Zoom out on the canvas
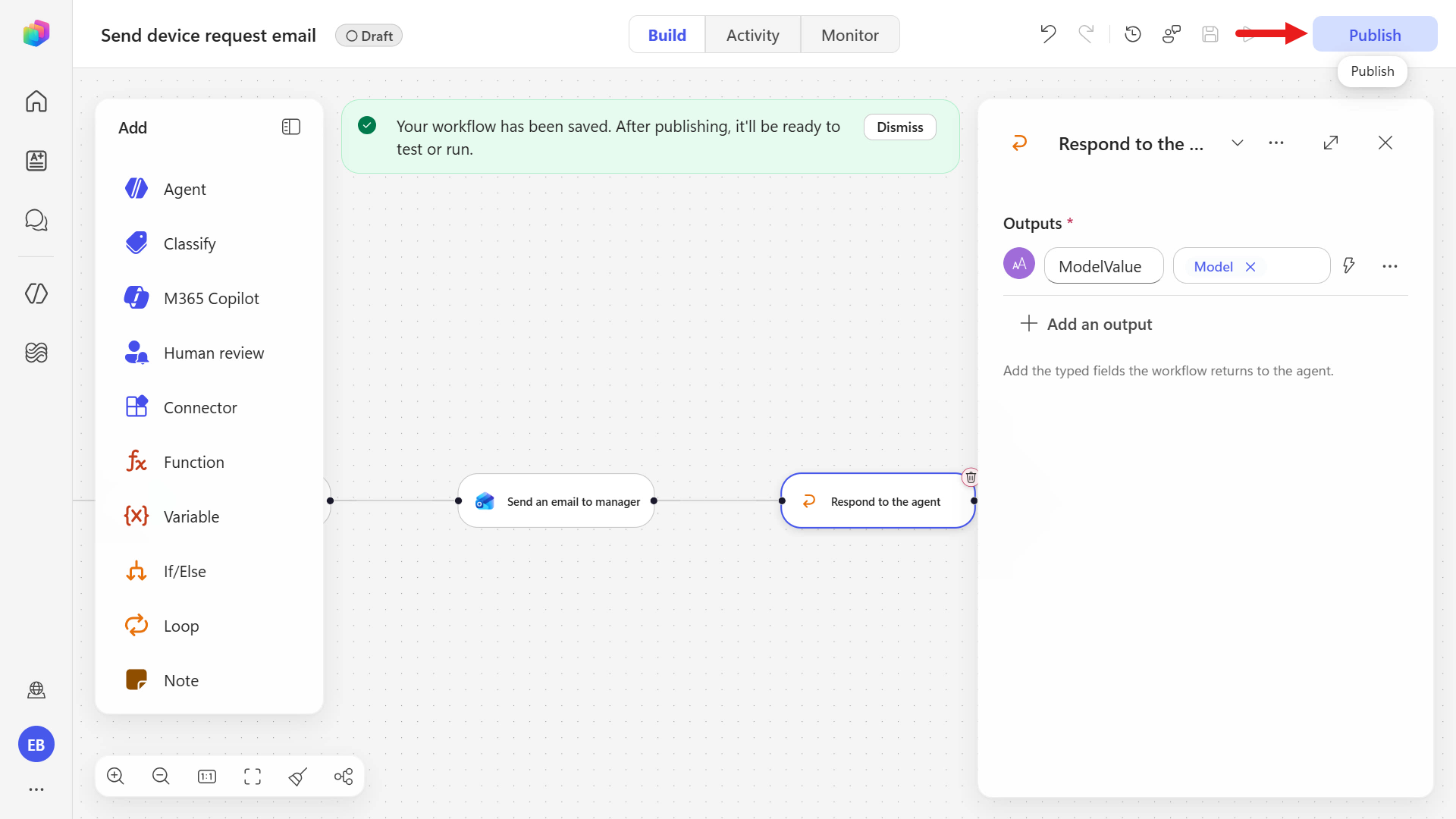Image resolution: width=1456 pixels, height=819 pixels. pos(161,776)
